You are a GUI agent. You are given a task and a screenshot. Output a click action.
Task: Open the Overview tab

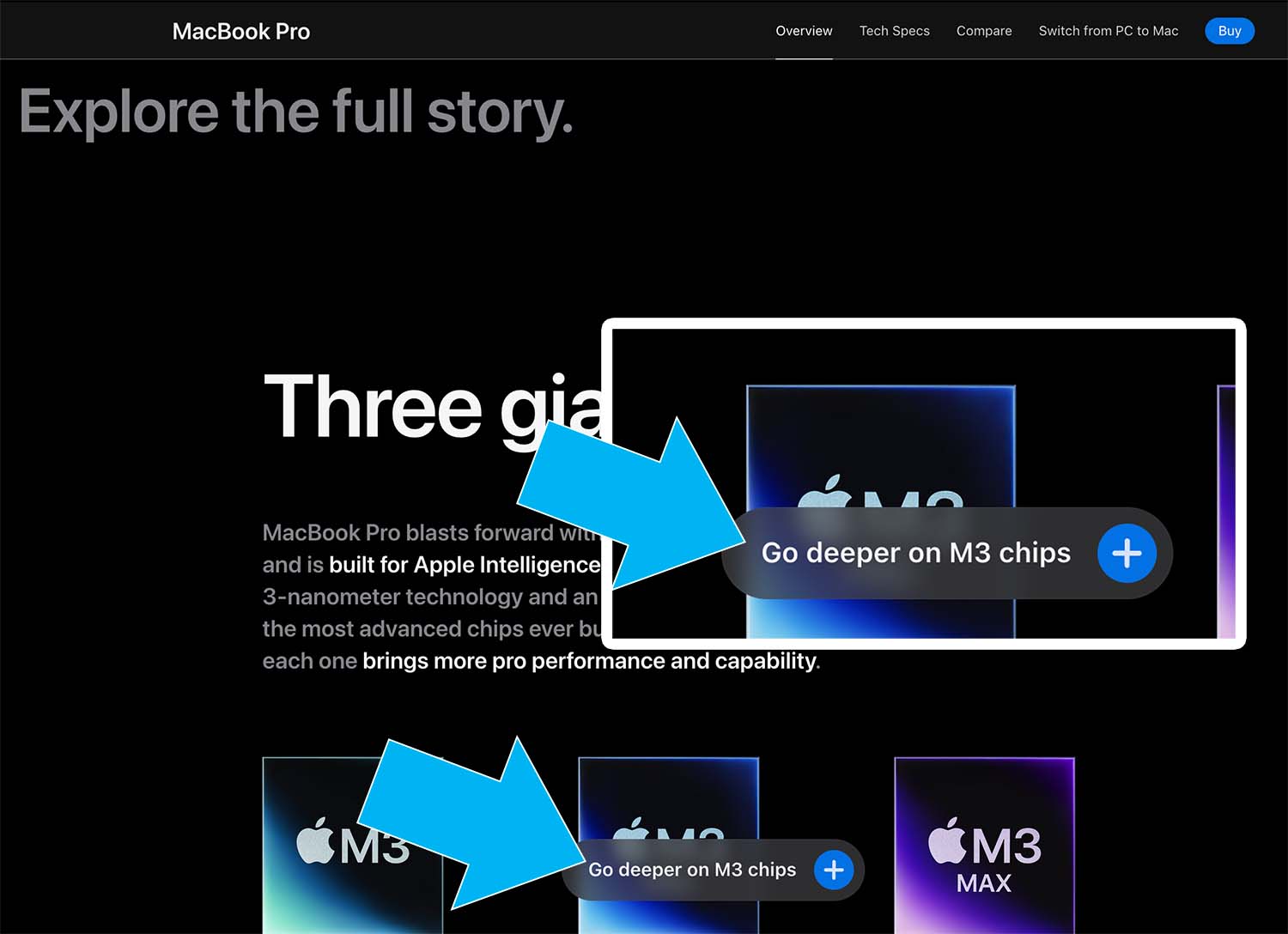pyautogui.click(x=804, y=31)
